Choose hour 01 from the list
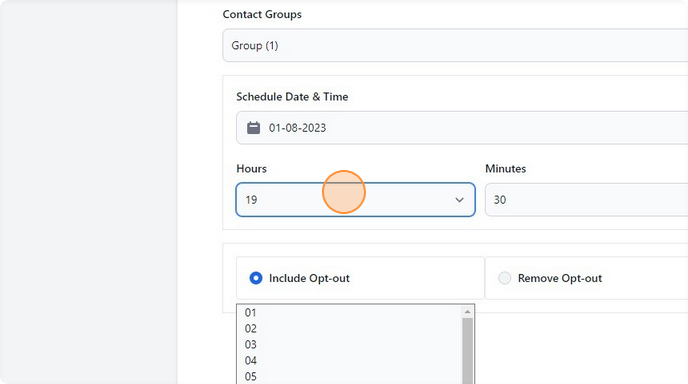 coord(349,312)
